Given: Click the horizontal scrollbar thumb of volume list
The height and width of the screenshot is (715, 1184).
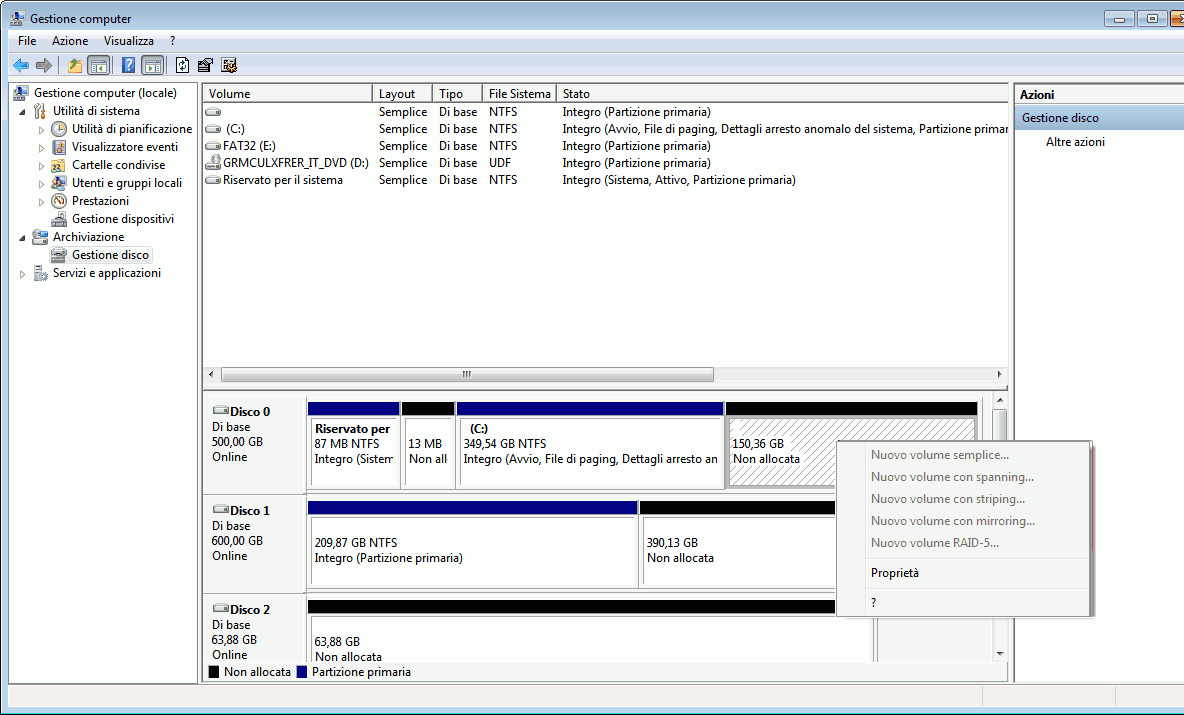Looking at the screenshot, I should (x=467, y=374).
